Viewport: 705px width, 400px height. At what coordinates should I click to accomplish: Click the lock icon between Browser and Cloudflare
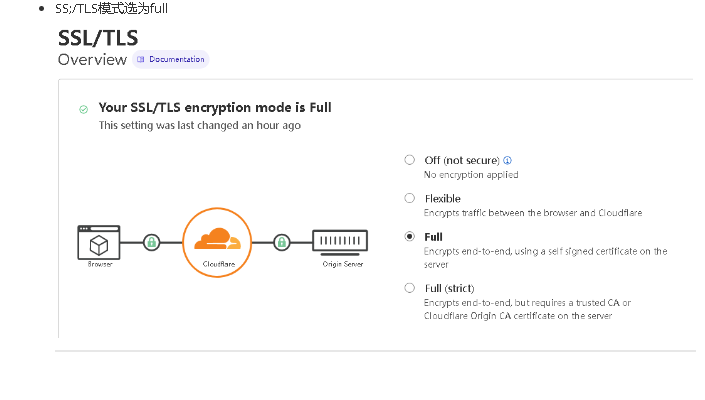click(151, 241)
